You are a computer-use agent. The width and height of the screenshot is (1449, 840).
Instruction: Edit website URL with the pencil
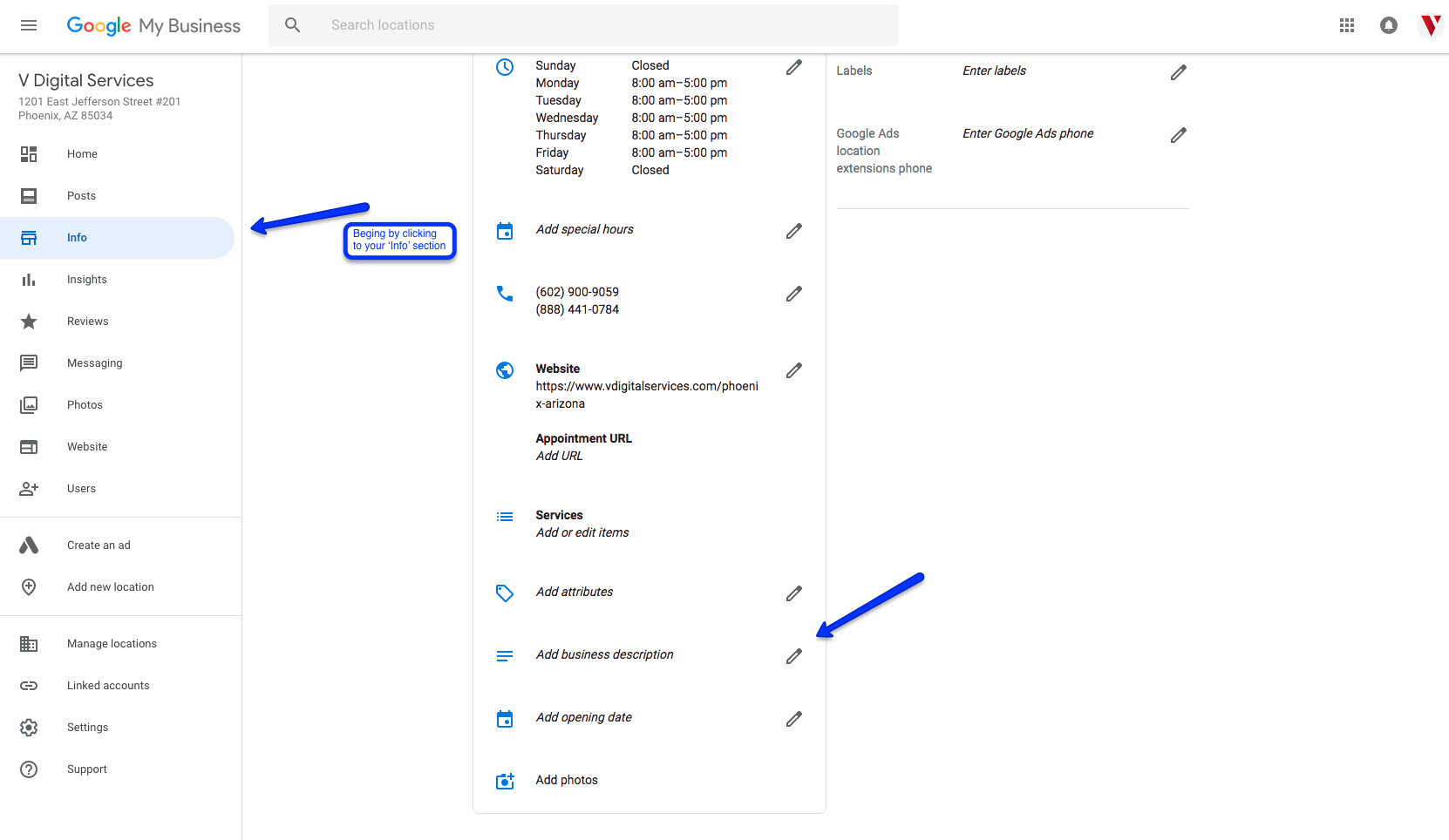tap(794, 370)
